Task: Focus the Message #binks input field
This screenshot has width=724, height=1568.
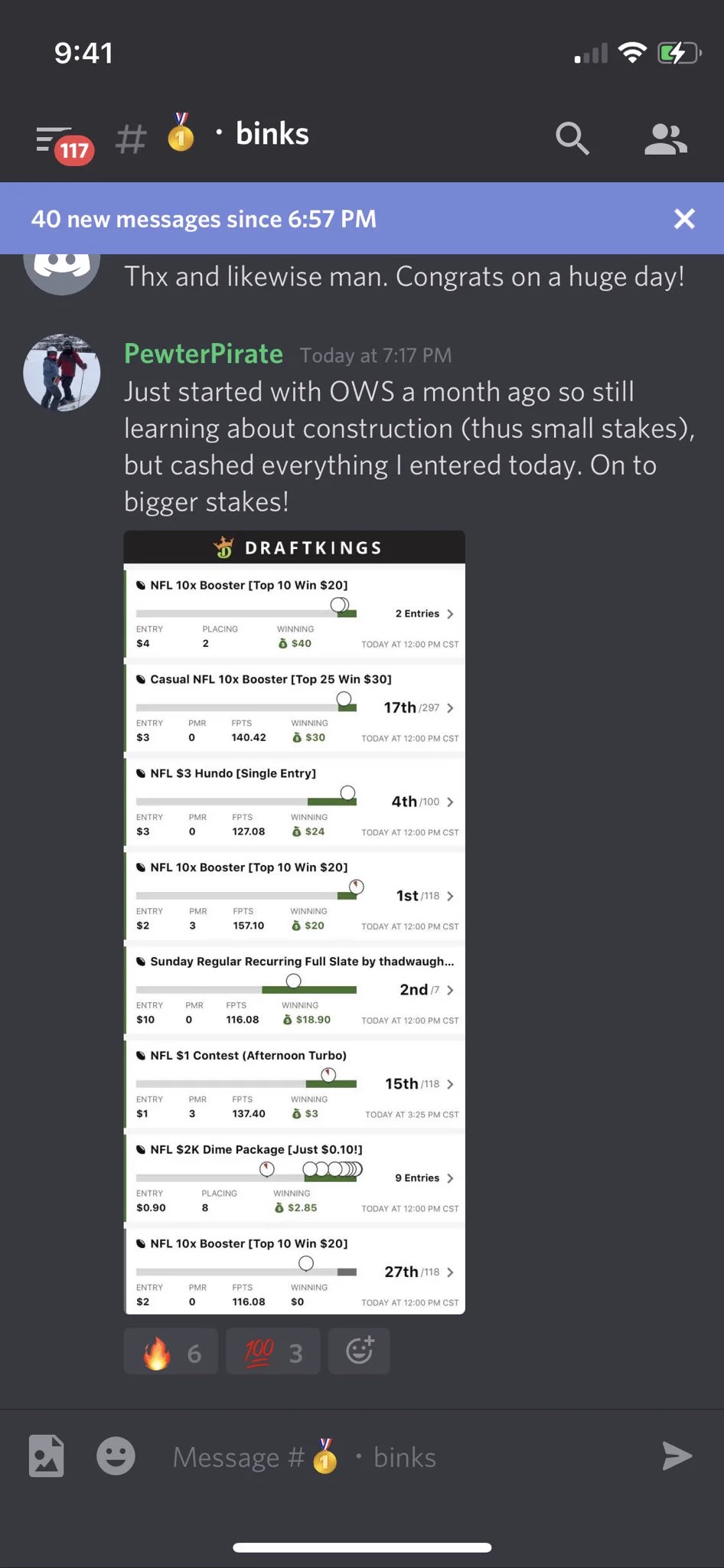Action: [398, 1457]
